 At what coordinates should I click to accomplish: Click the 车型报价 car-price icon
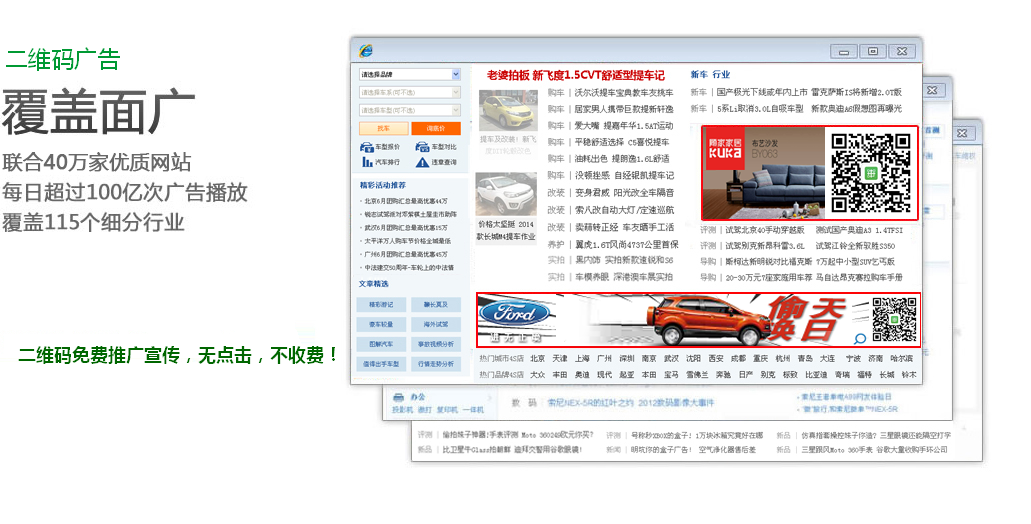click(367, 147)
